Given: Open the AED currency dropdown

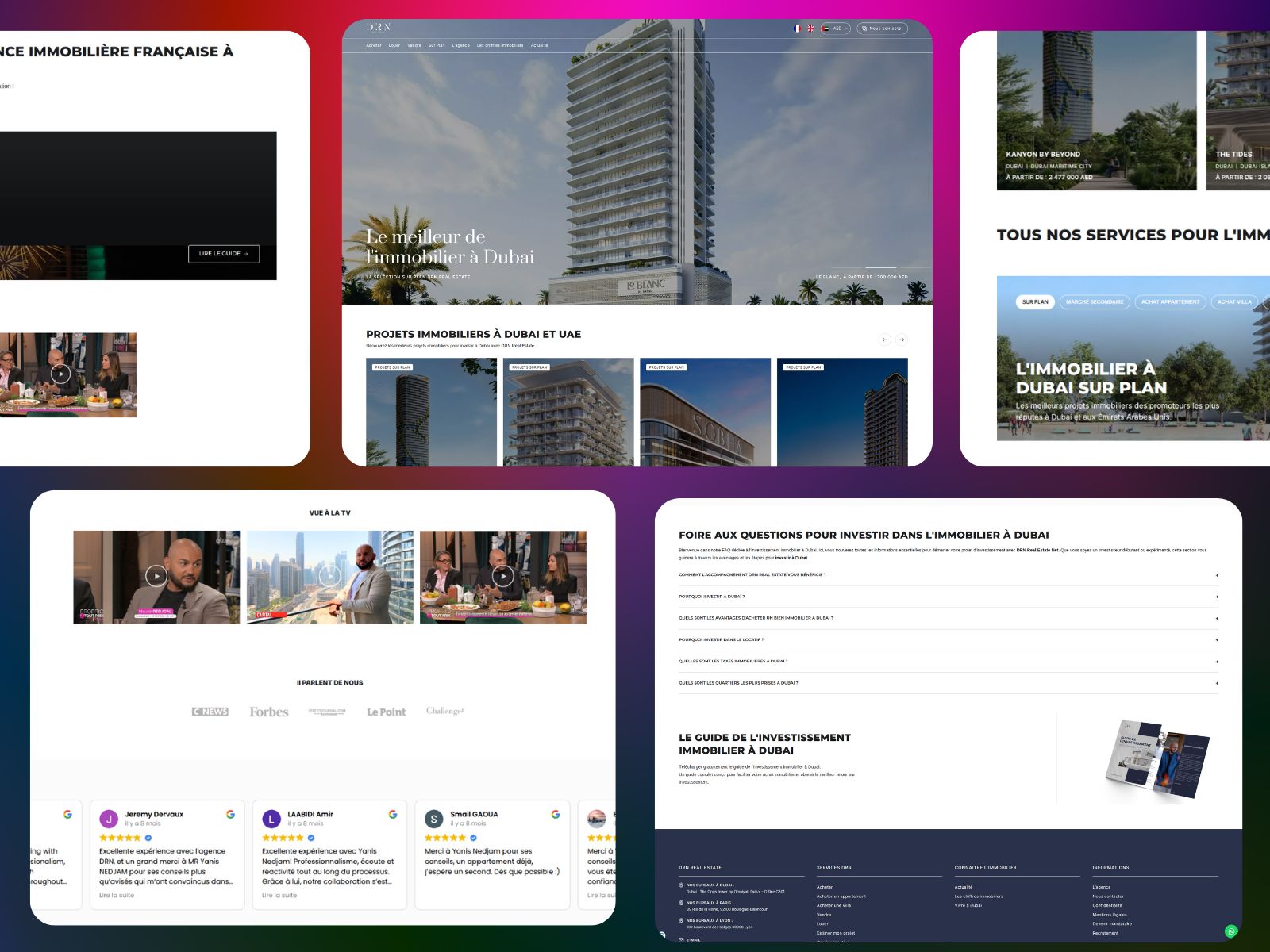Looking at the screenshot, I should tap(836, 29).
